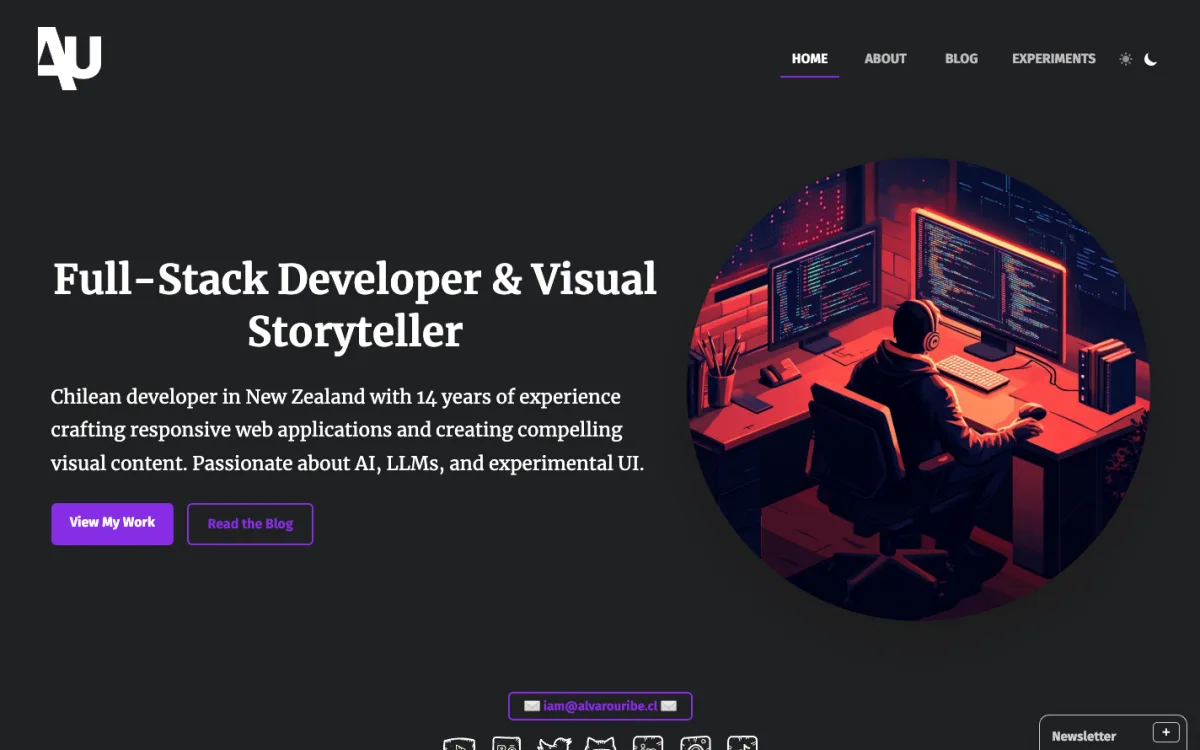
Task: Go to the Home nav item
Action: point(810,59)
